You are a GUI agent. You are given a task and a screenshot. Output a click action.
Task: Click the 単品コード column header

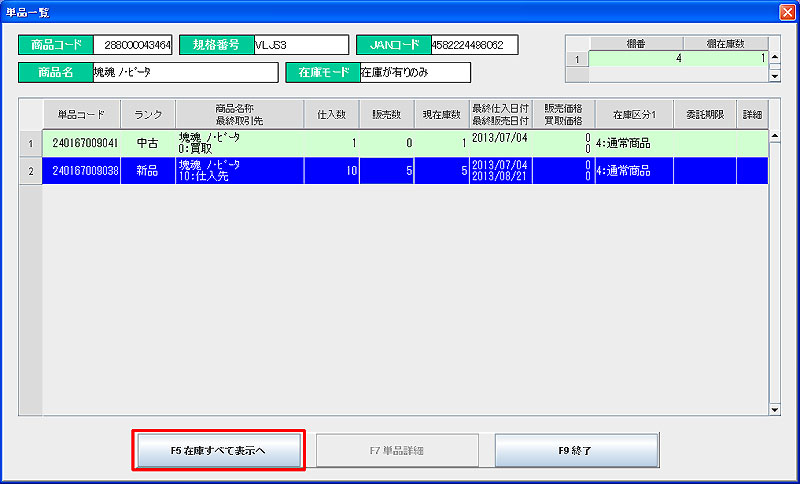[x=81, y=114]
